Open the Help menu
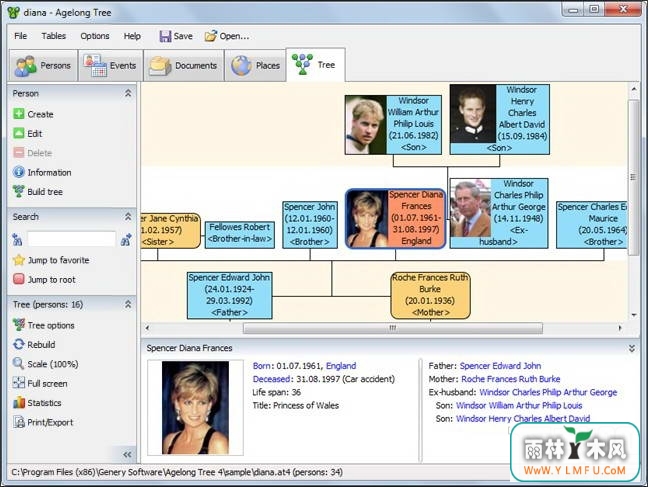Viewport: 648px width, 487px height. [132, 36]
